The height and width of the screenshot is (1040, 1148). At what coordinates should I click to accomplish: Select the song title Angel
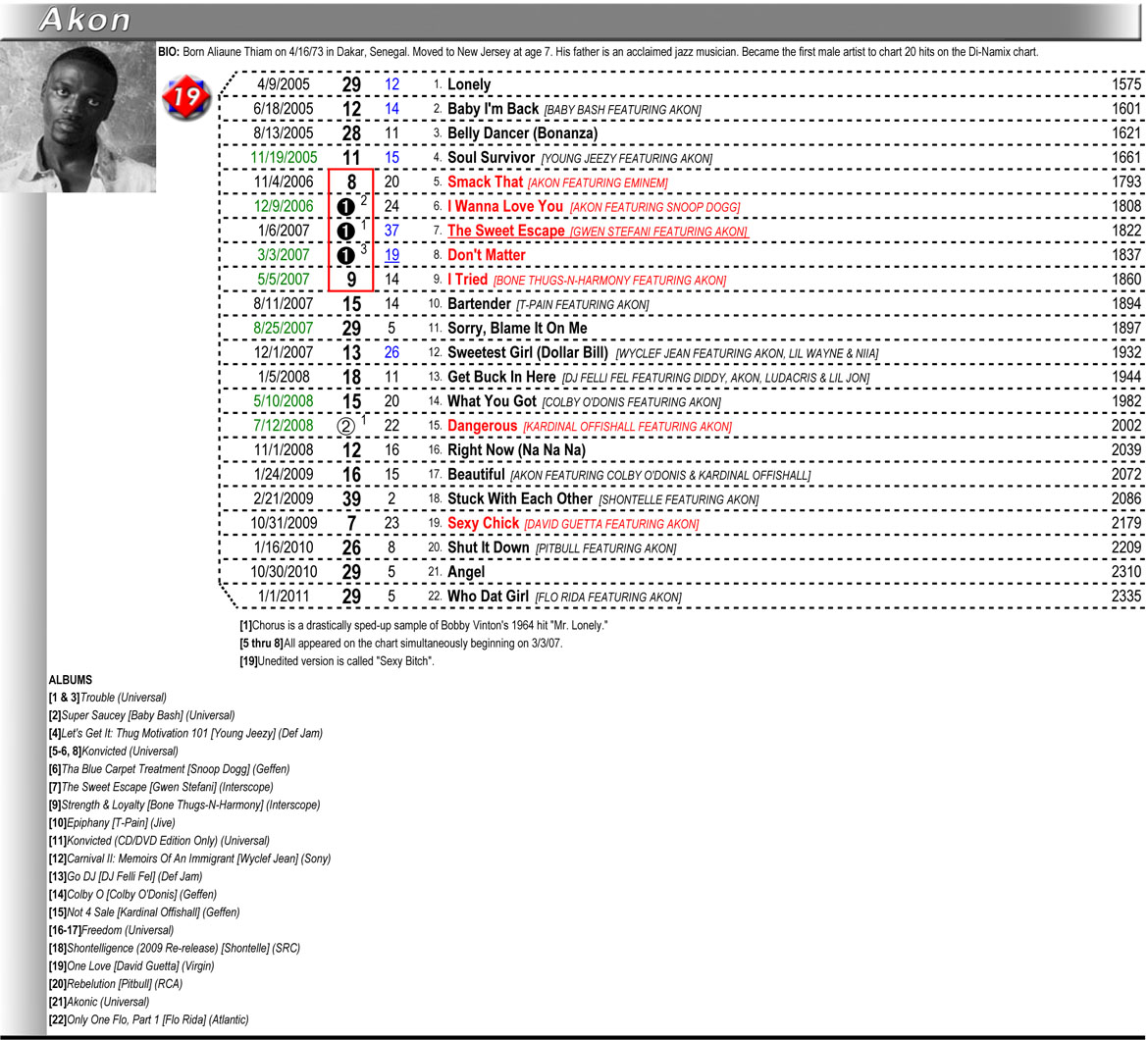coord(466,572)
